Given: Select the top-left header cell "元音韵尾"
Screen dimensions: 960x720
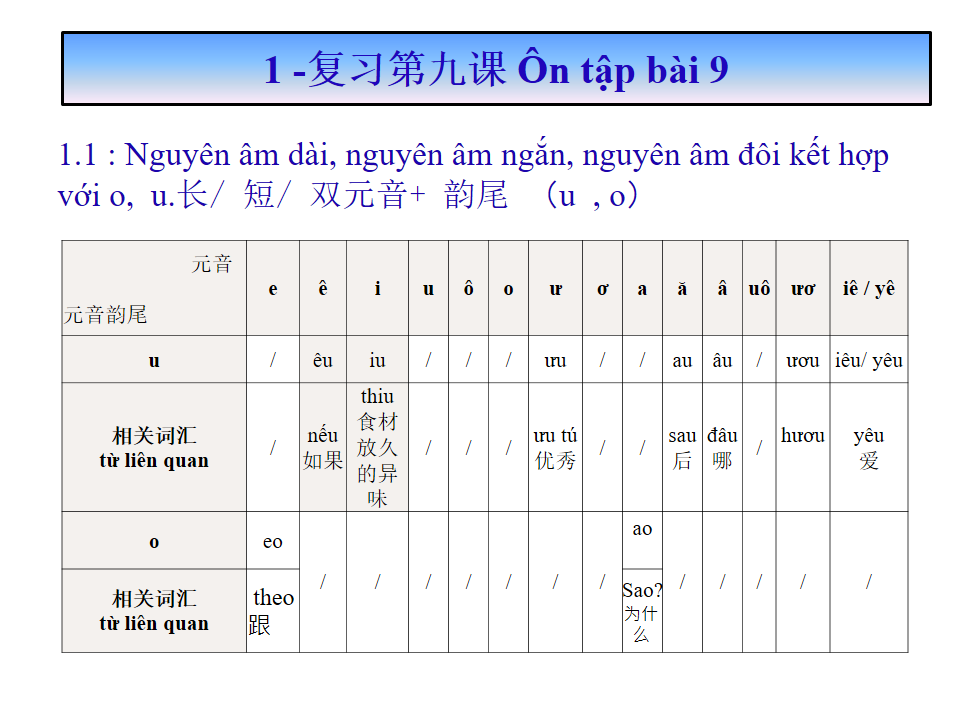Looking at the screenshot, I should [x=154, y=289].
